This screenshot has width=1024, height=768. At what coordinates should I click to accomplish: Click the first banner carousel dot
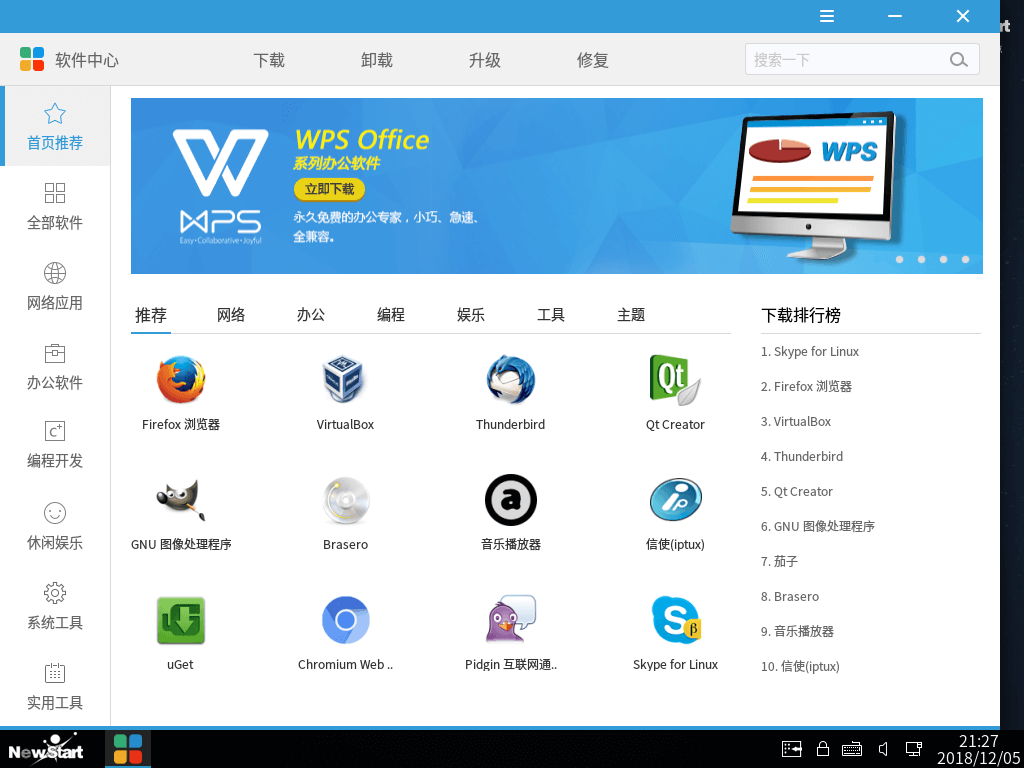click(899, 259)
